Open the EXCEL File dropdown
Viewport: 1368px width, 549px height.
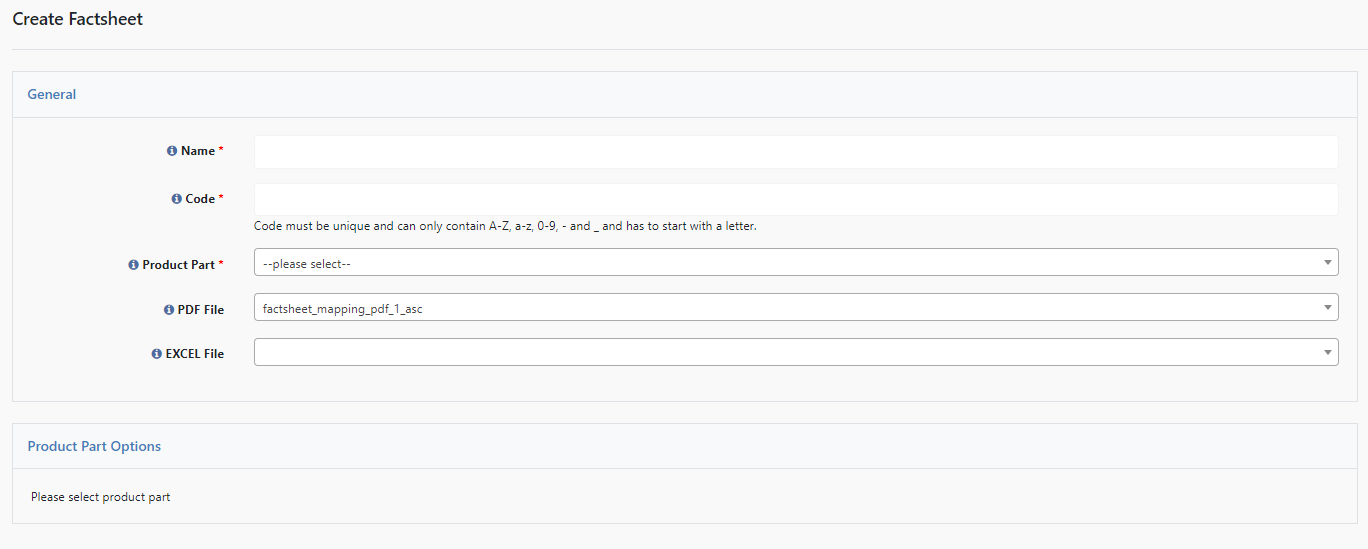(x=796, y=352)
